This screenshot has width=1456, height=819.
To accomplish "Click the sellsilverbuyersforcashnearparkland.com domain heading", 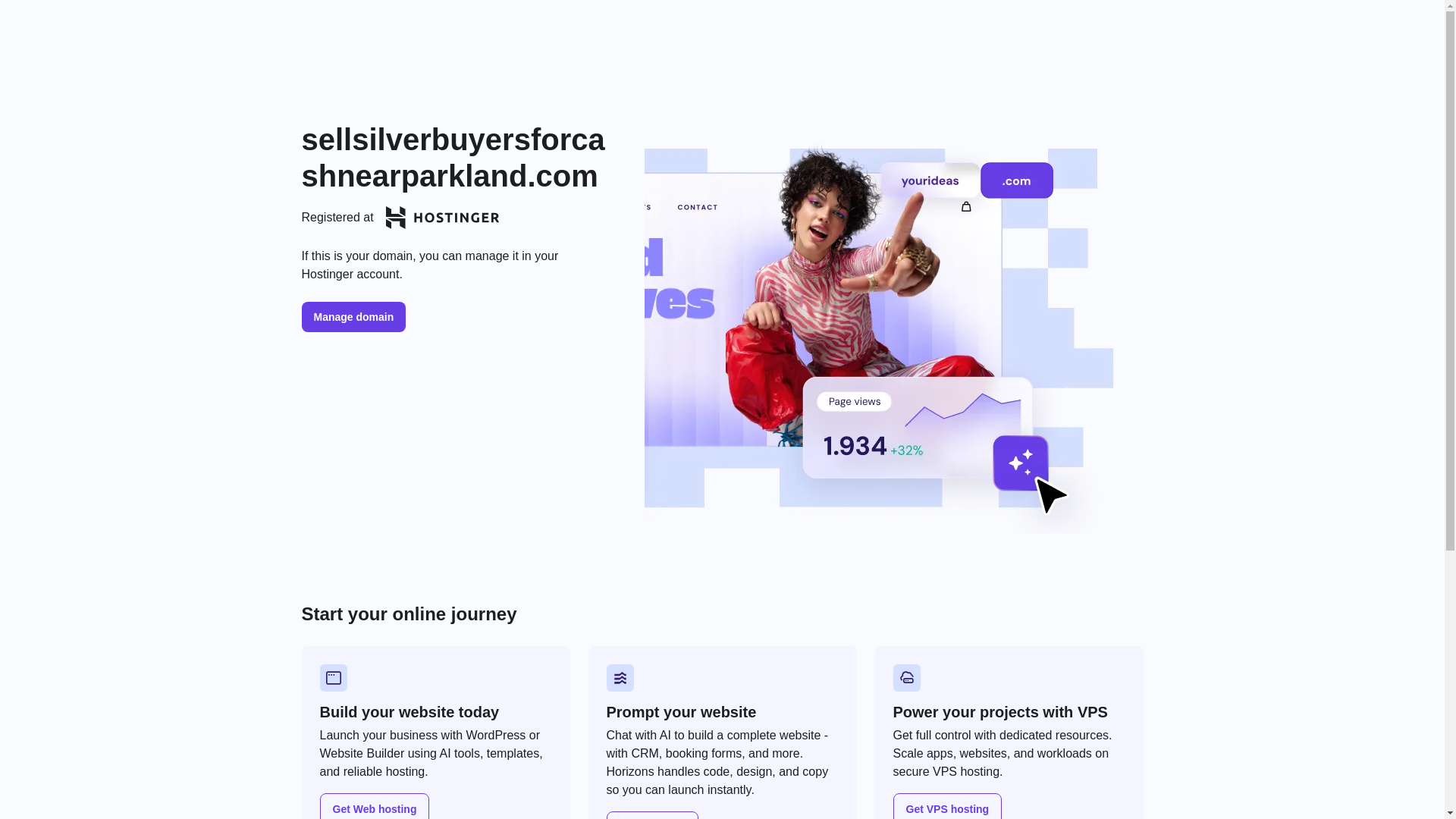I will (x=453, y=158).
